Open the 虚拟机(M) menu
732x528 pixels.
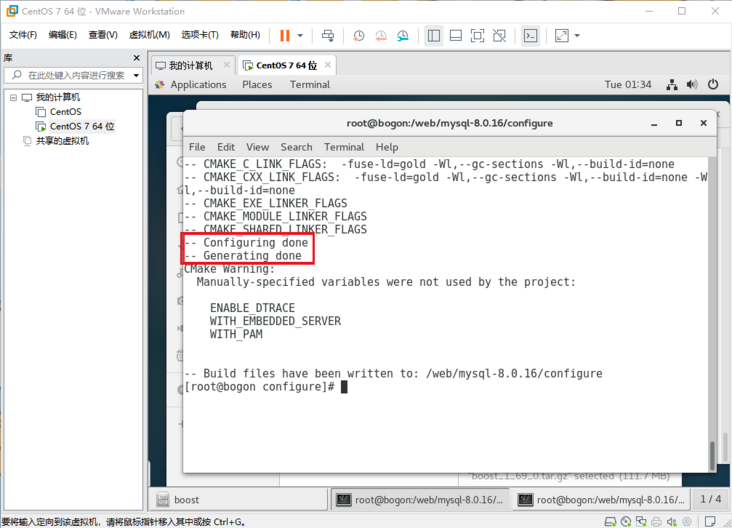point(150,35)
